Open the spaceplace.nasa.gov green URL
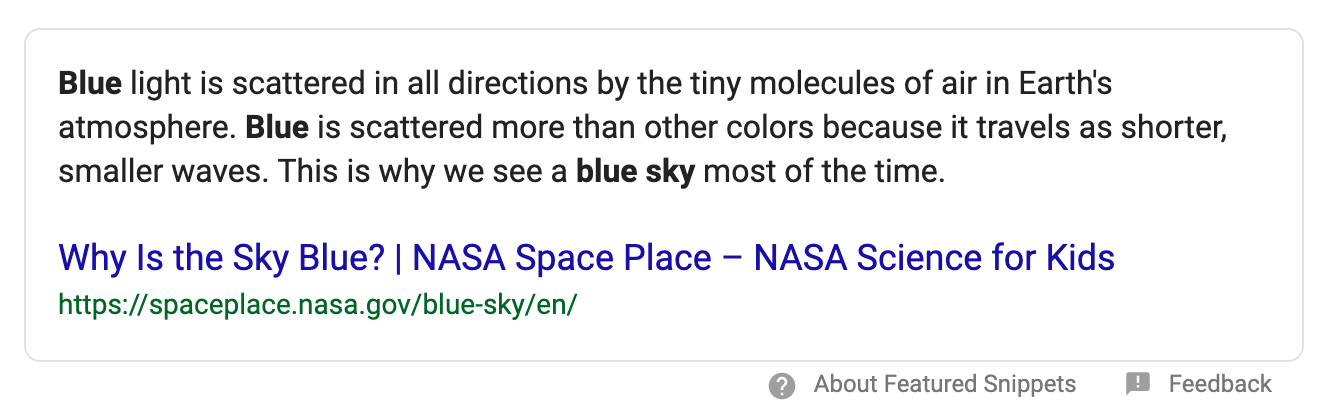The image size is (1332, 418). coord(318,304)
